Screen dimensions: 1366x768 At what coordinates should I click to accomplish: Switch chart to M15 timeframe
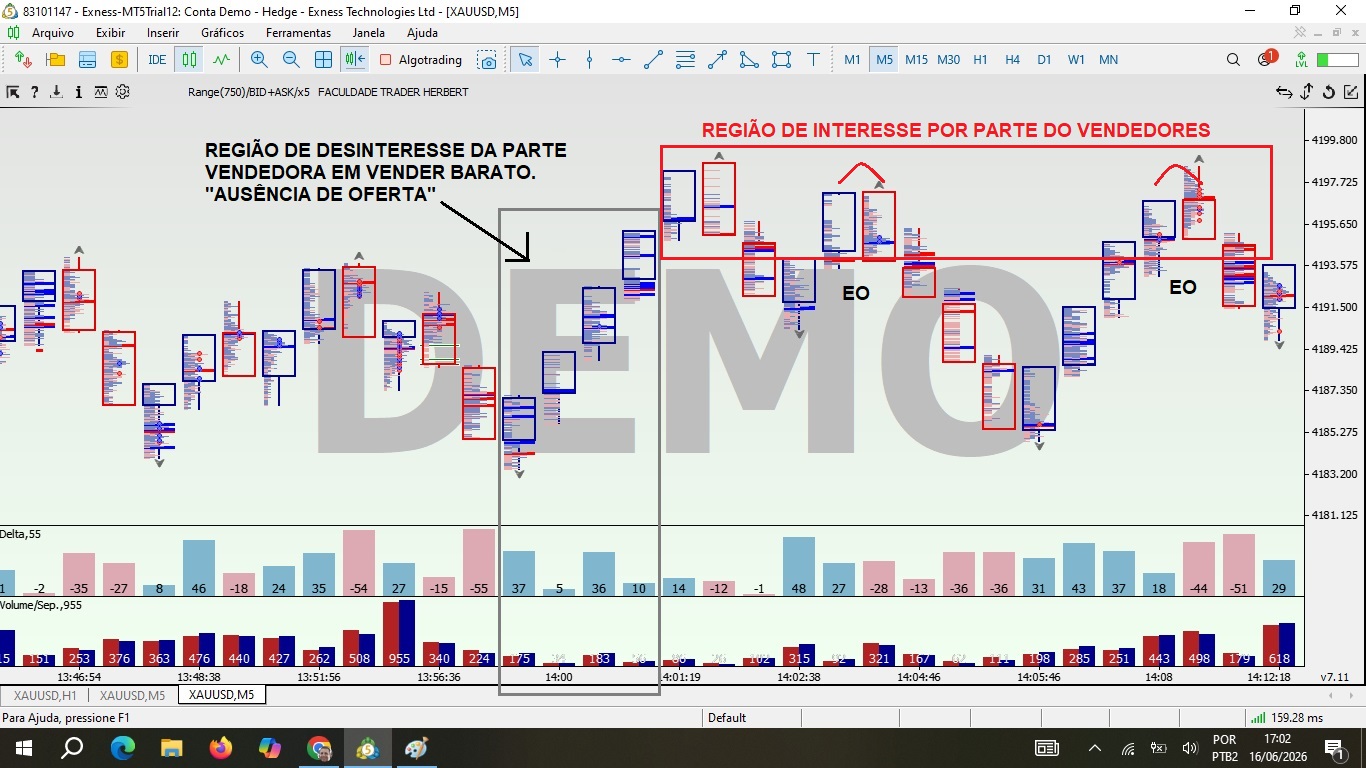[917, 60]
